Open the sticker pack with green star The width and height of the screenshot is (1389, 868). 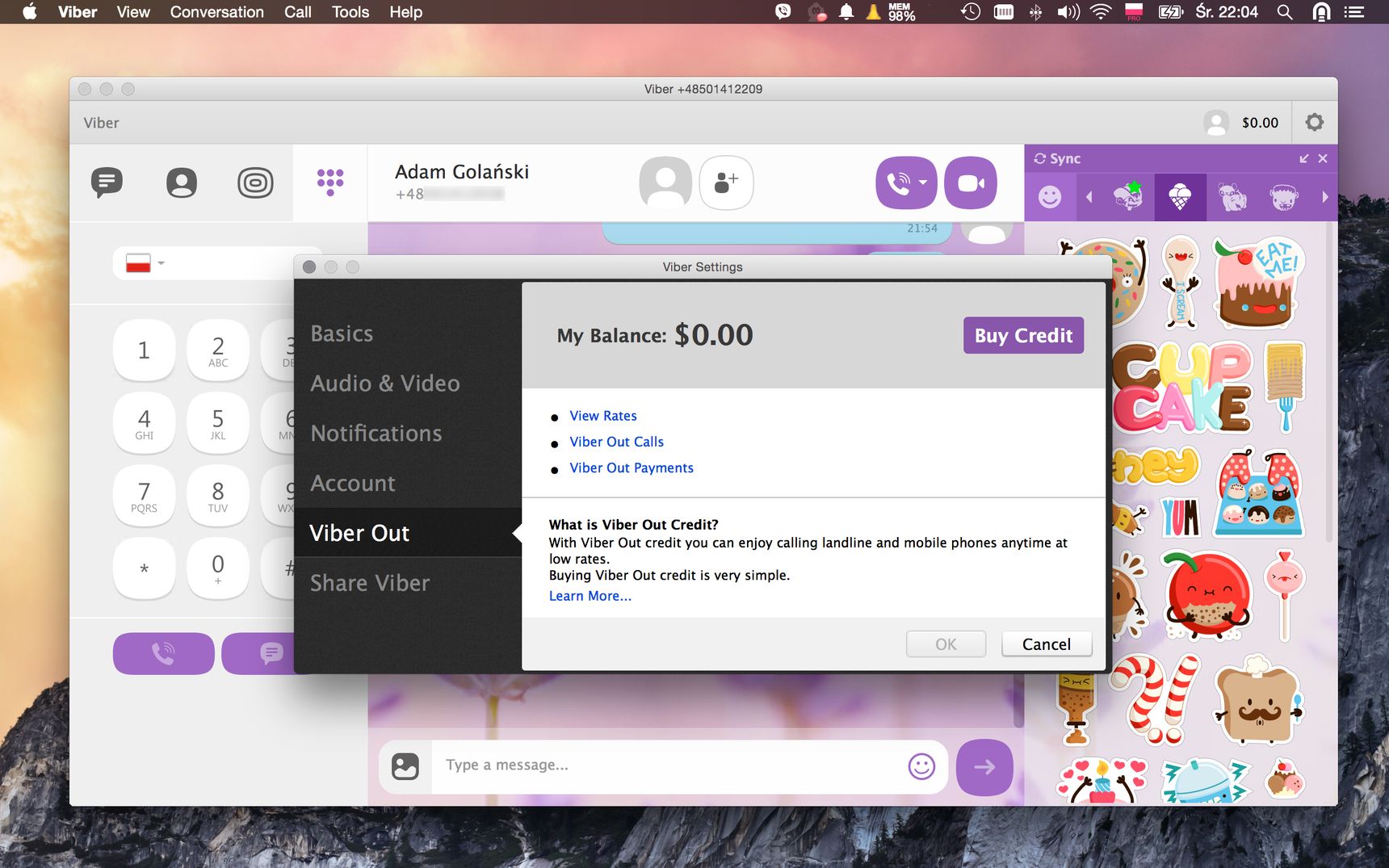(x=1128, y=196)
